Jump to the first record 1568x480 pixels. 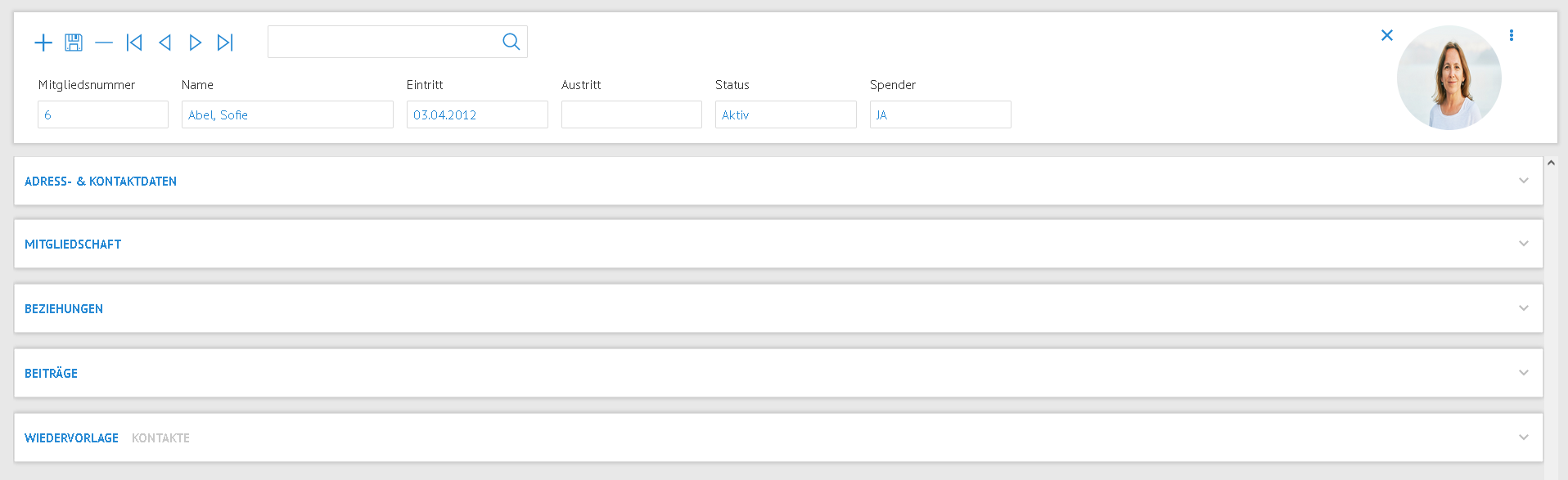pos(134,43)
